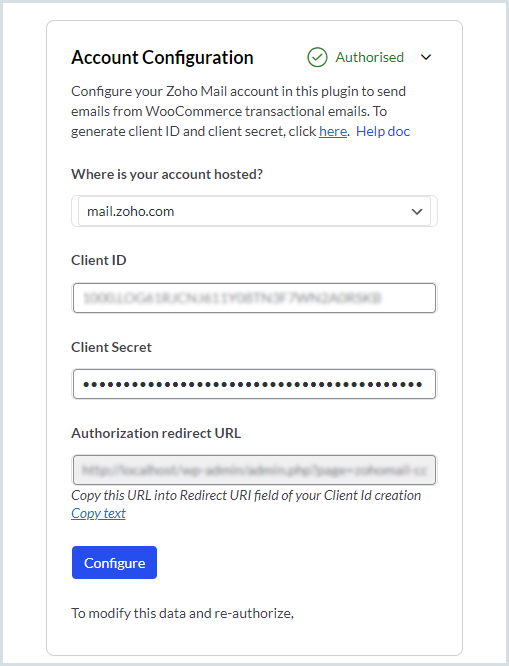Click the 'To modify this data and re-authorize' text
This screenshot has width=509, height=666.
(182, 613)
